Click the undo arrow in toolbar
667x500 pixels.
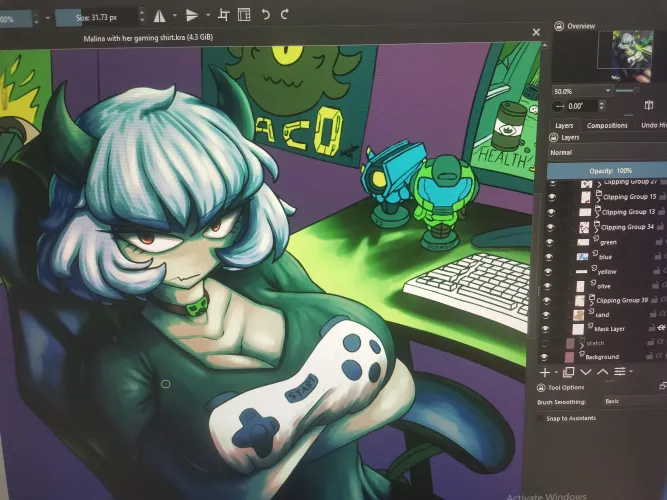pos(265,14)
